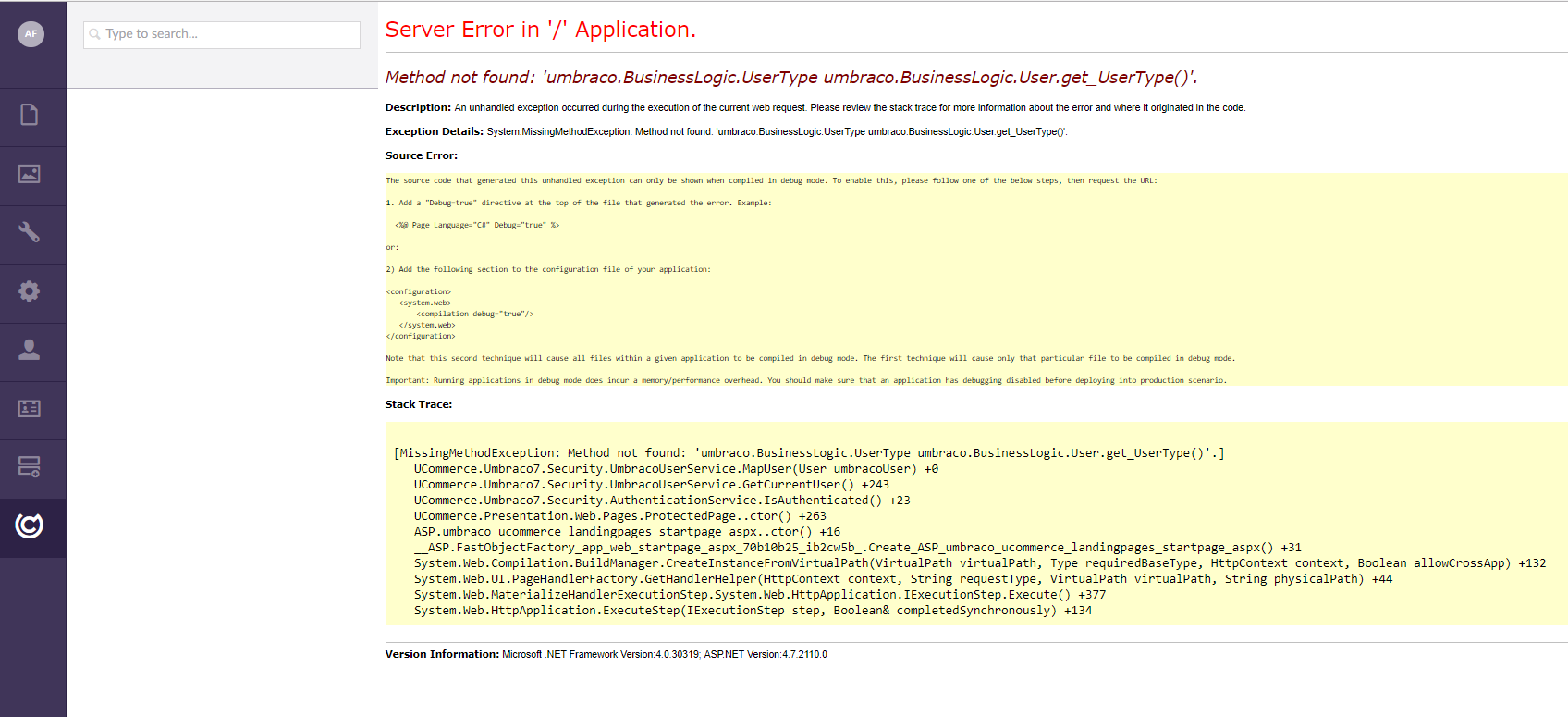Screen dimensions: 1568x717
Task: Open the Content section document icon
Action: tap(30, 115)
